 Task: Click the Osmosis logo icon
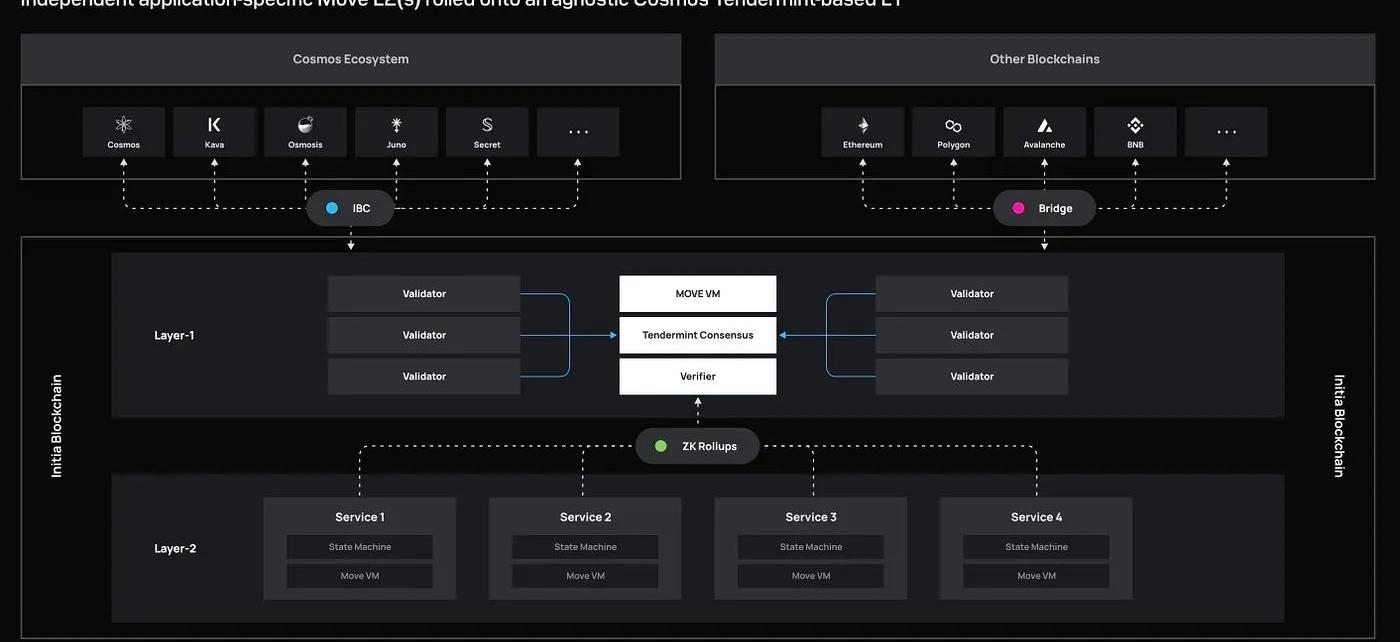click(305, 125)
